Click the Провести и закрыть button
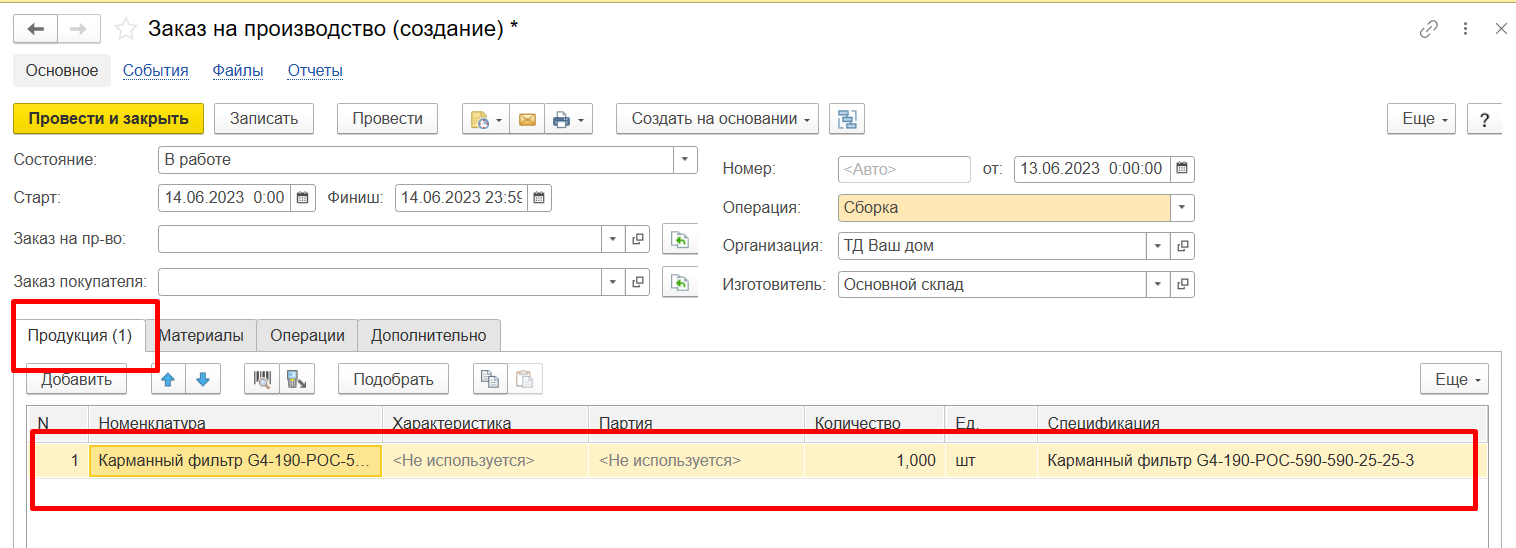1516x548 pixels. point(108,119)
